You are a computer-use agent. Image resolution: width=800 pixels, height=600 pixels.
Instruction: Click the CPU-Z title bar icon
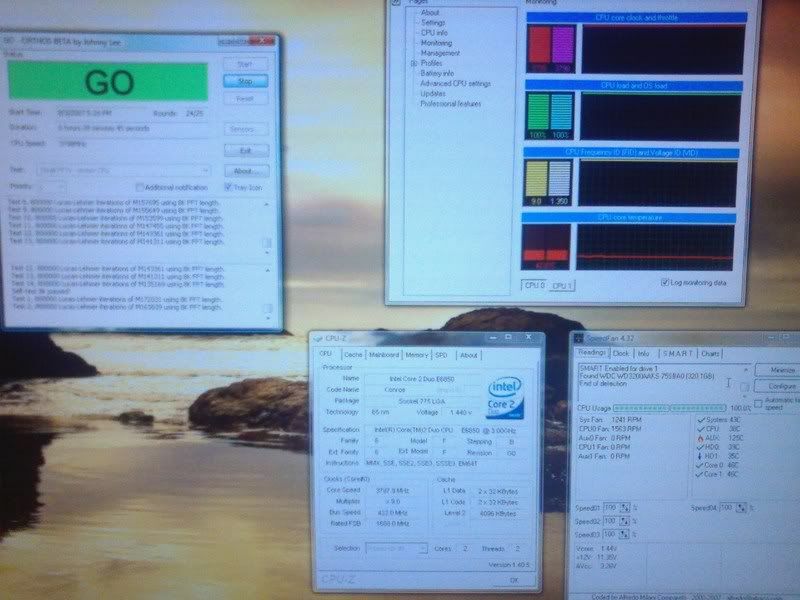(x=318, y=338)
